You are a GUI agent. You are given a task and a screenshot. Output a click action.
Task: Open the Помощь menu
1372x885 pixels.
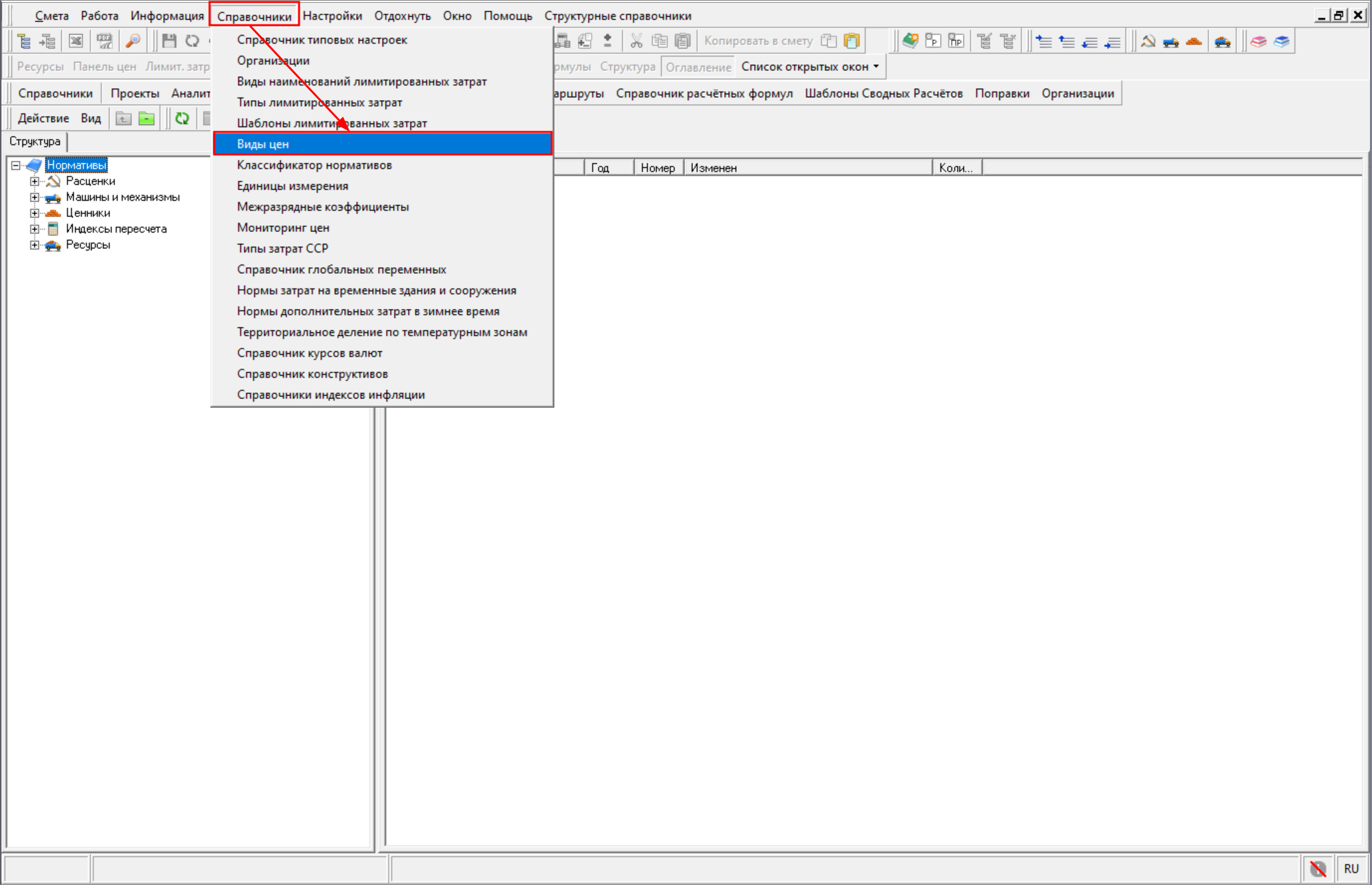coord(507,16)
